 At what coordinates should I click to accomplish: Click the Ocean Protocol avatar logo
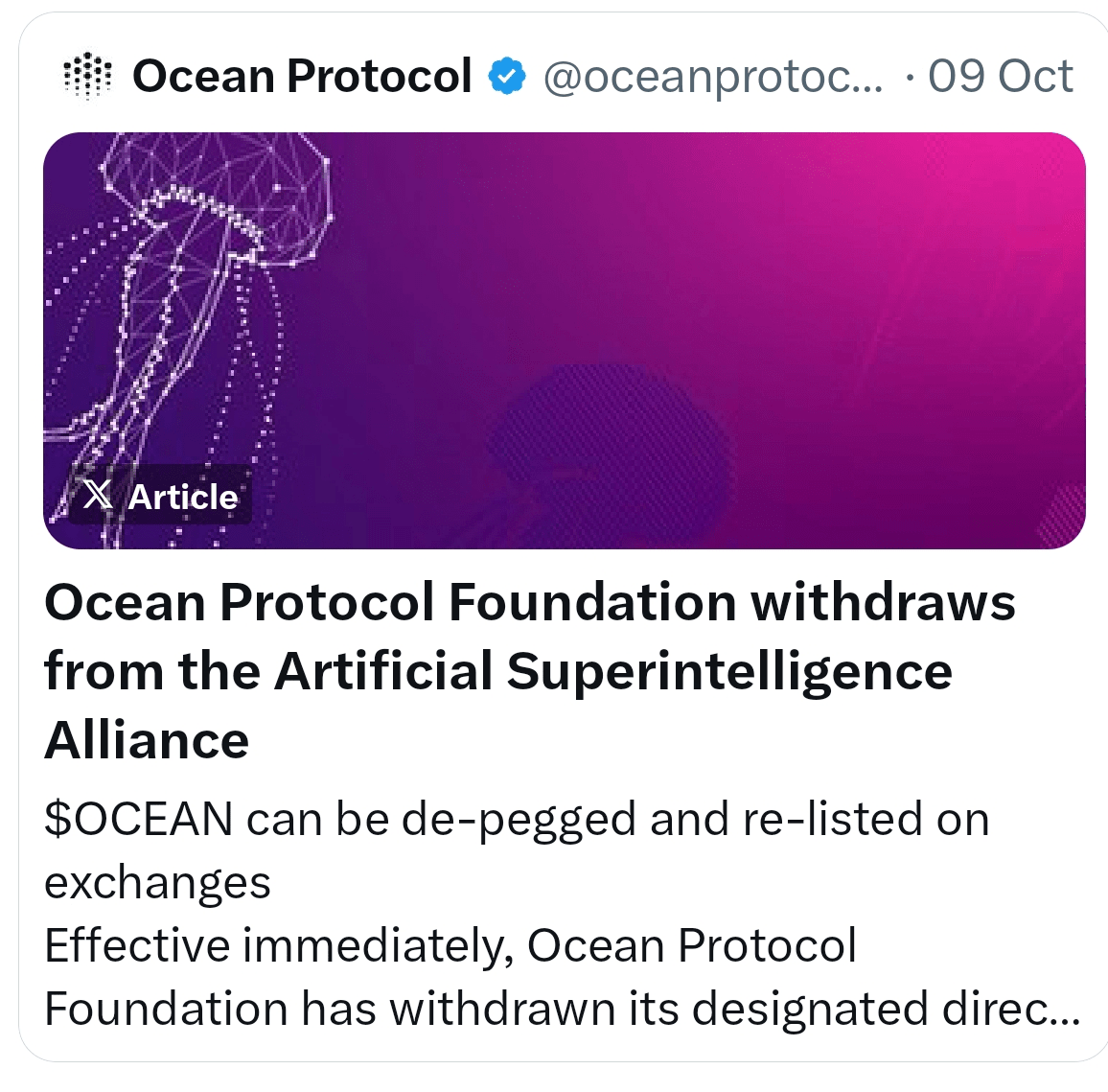pyautogui.click(x=87, y=76)
